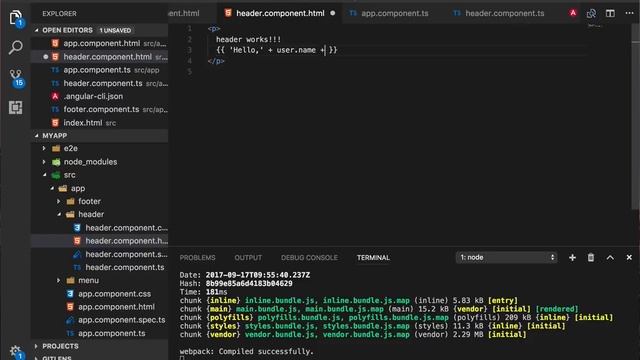Open index.html in open editors

click(x=100, y=123)
